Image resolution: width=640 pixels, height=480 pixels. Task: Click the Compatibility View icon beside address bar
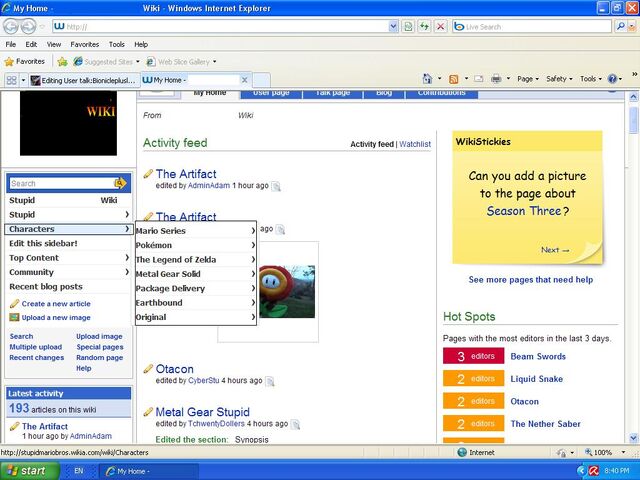[408, 27]
